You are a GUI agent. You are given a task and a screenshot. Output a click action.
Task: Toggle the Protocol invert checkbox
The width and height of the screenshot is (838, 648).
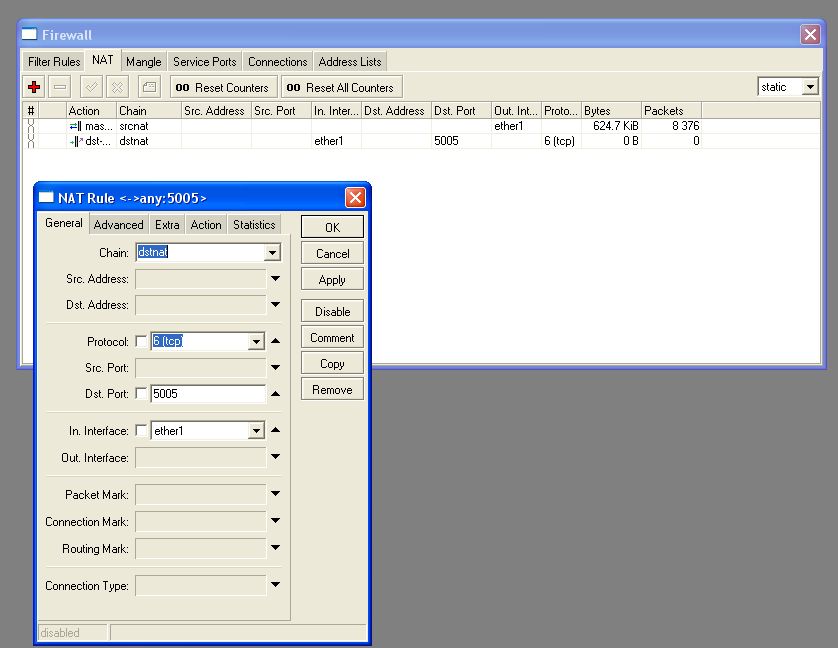point(141,342)
